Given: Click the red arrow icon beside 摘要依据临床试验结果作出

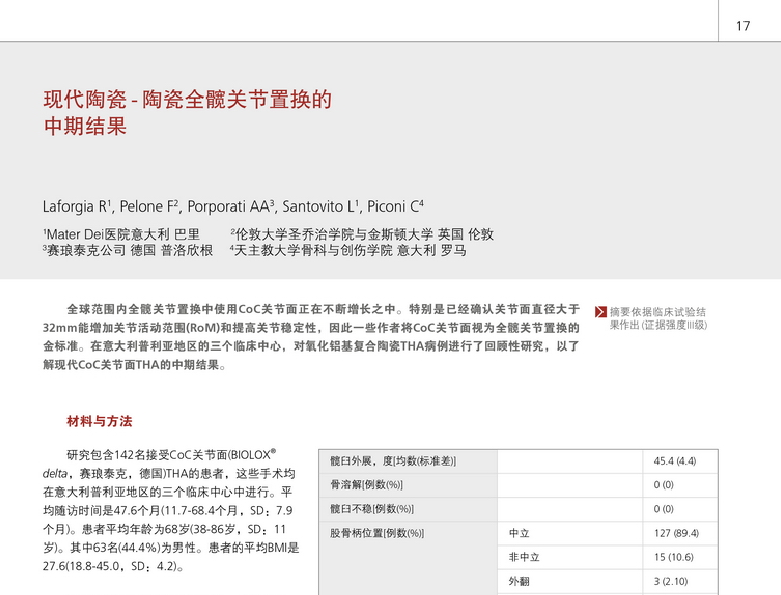Looking at the screenshot, I should tap(600, 312).
